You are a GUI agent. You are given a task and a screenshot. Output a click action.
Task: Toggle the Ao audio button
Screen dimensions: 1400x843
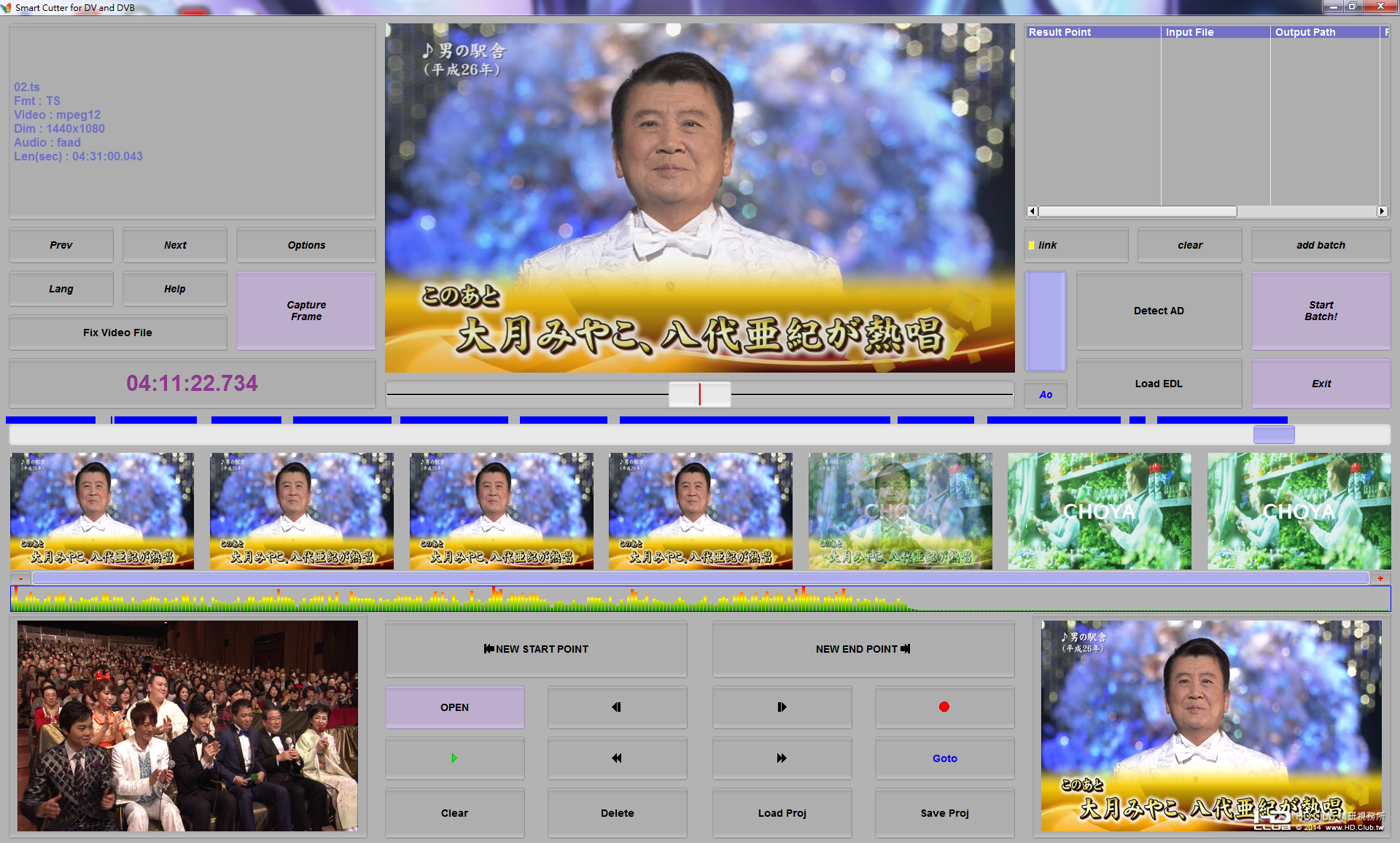[x=1046, y=395]
